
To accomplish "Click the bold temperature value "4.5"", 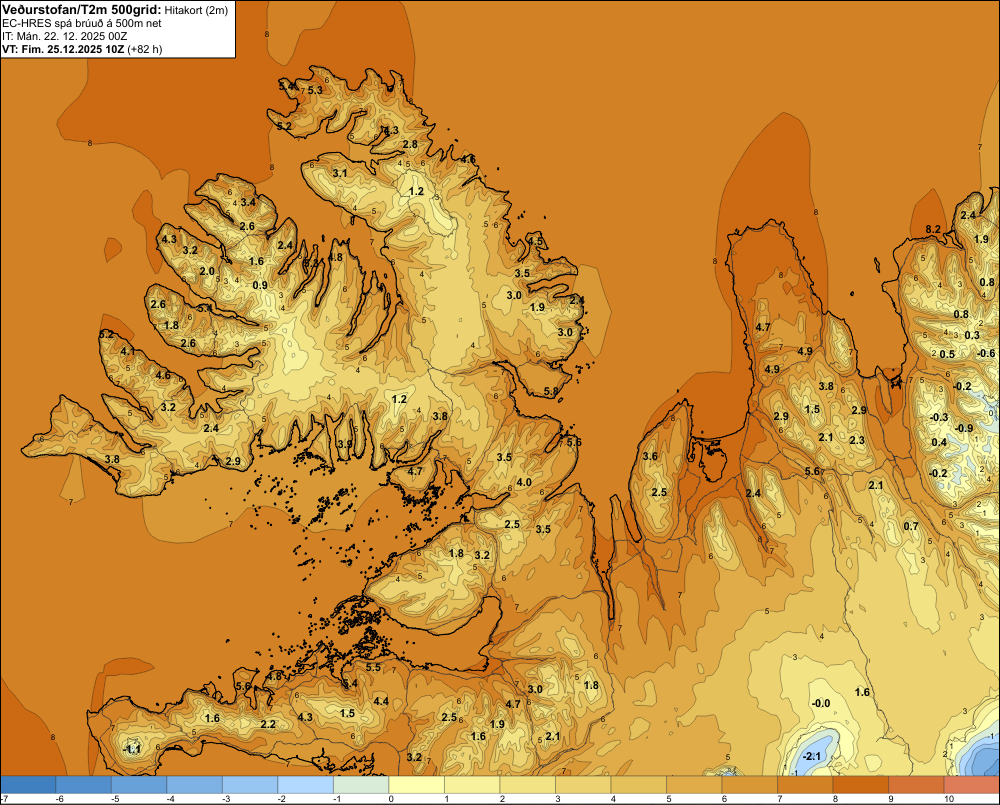I will click(x=535, y=241).
